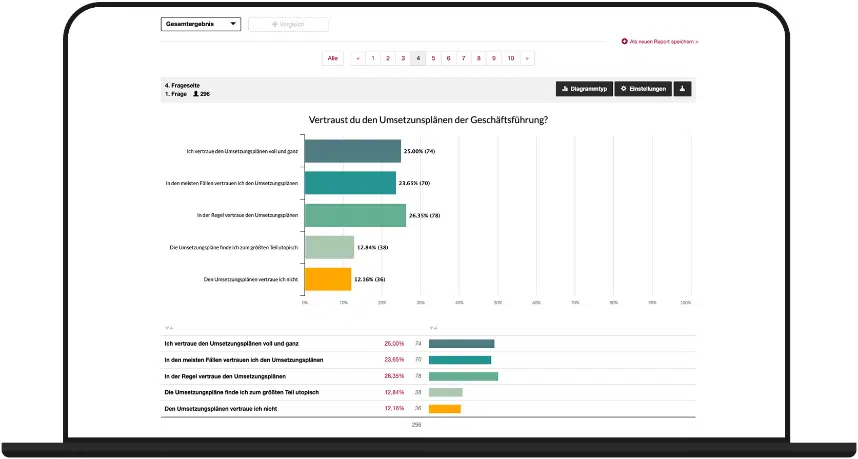Open the Diagrammtyp chart options

click(583, 89)
